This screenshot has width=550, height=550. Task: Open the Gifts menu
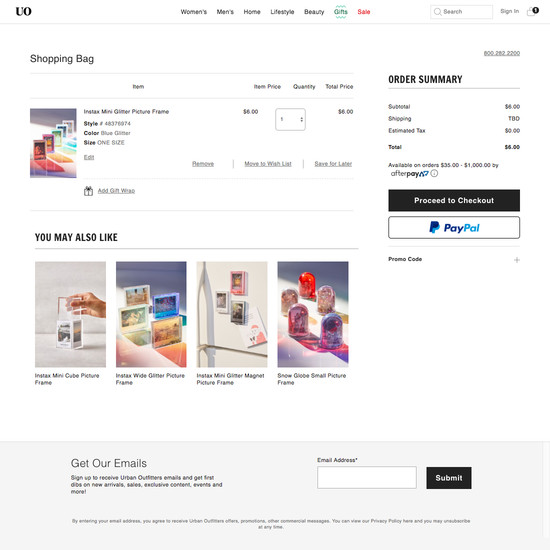click(341, 12)
